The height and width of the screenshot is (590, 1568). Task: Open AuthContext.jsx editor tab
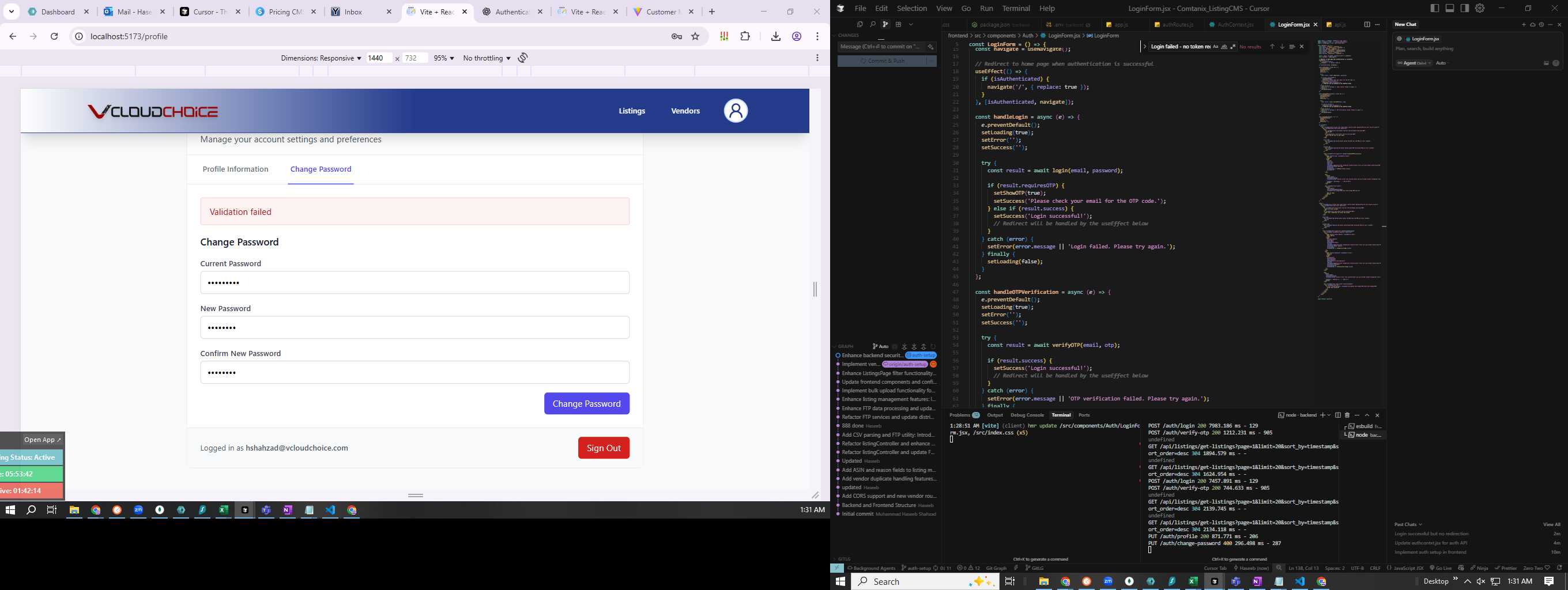tap(1231, 25)
